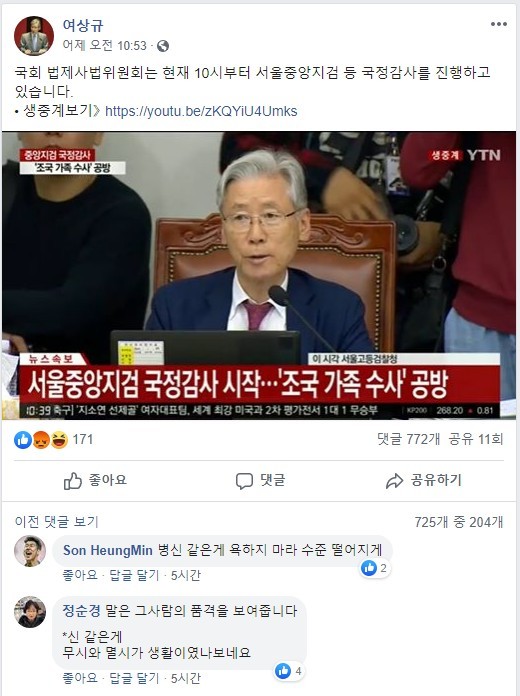Click the angry face reaction icon
Screen dimensions: 520x696
click(x=41, y=439)
